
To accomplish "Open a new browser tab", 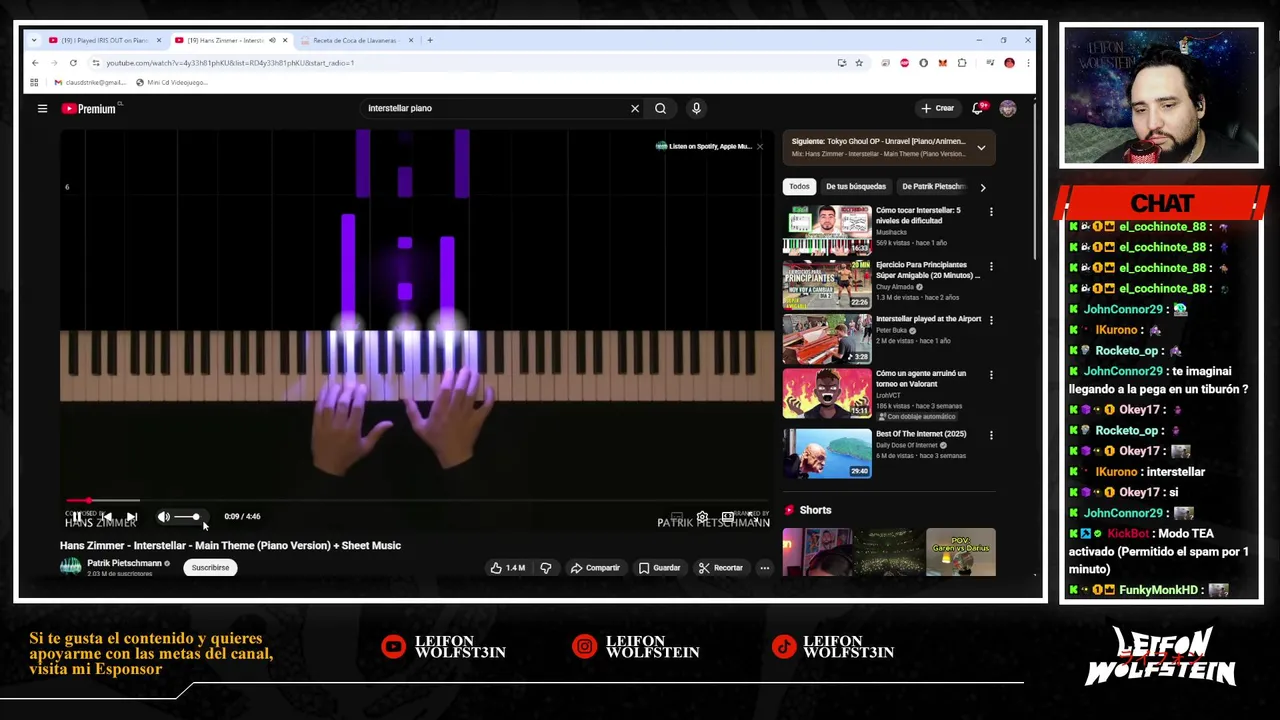I will (x=430, y=40).
